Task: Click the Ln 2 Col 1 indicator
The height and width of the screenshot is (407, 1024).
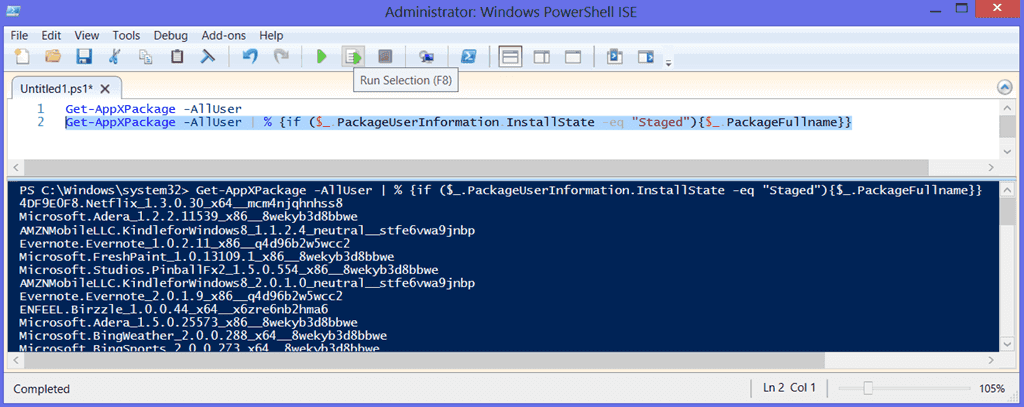Action: pos(790,388)
